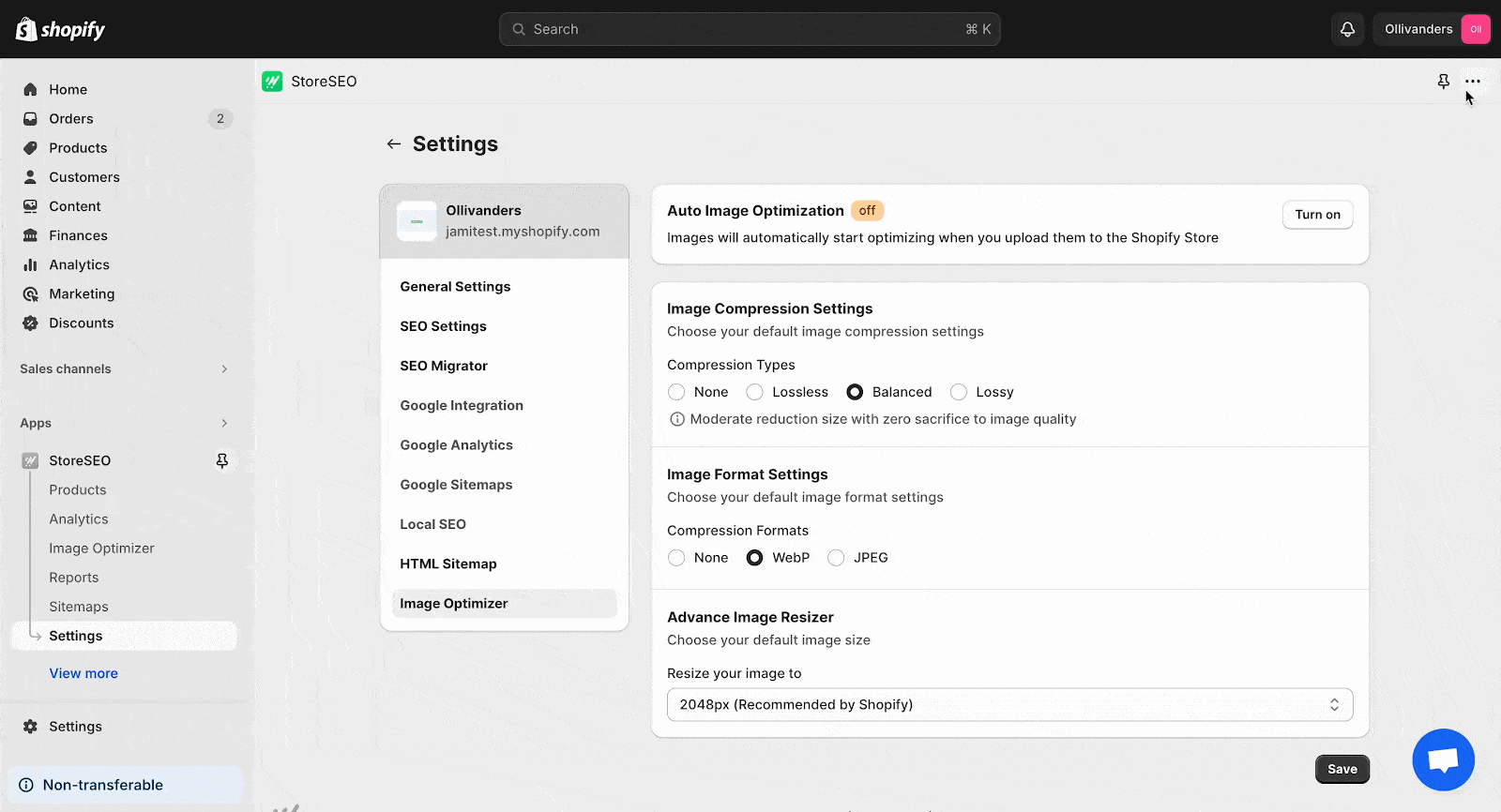Go back using the Settings arrow
The height and width of the screenshot is (812, 1501).
394,143
